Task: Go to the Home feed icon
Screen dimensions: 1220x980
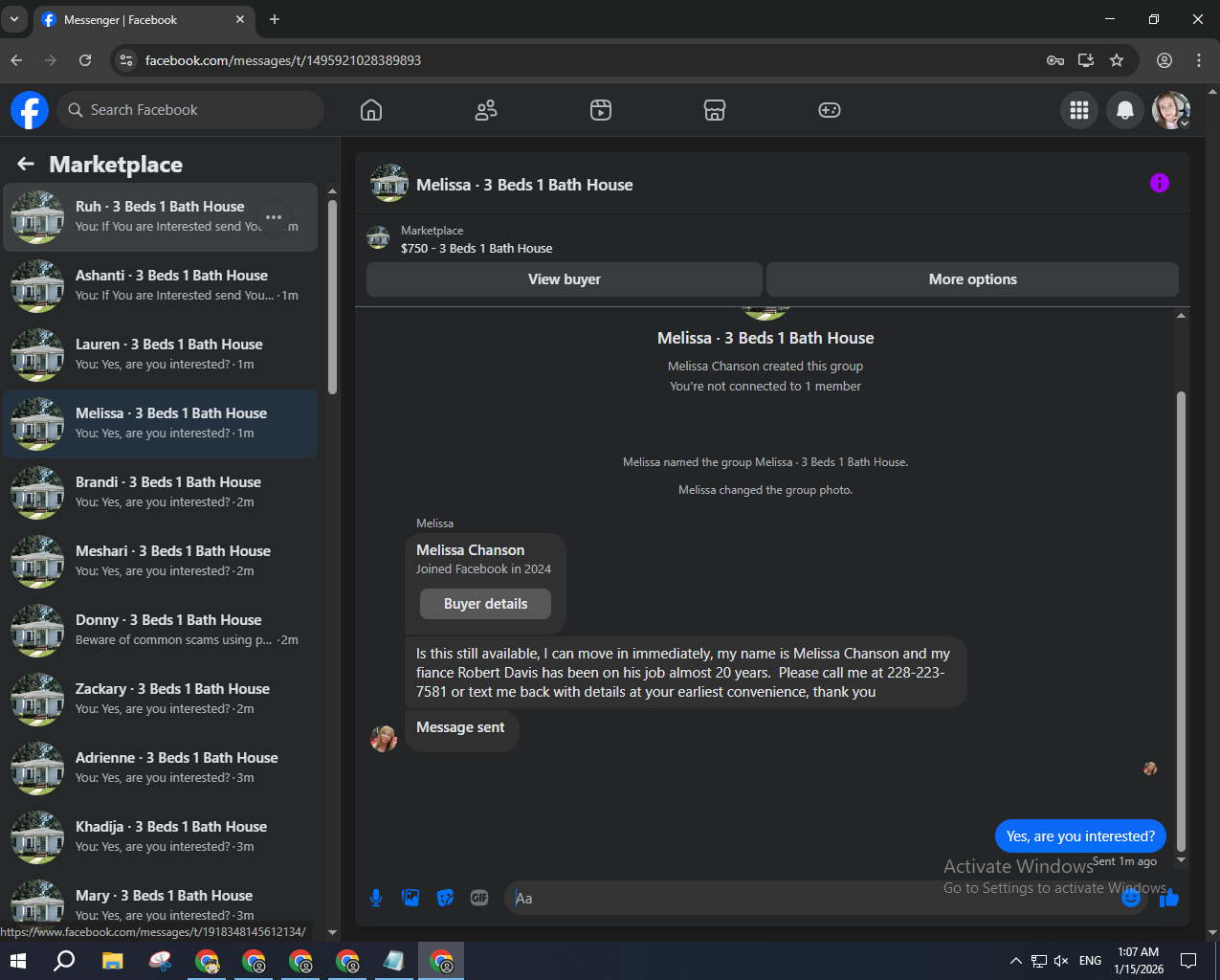Action: tap(371, 110)
